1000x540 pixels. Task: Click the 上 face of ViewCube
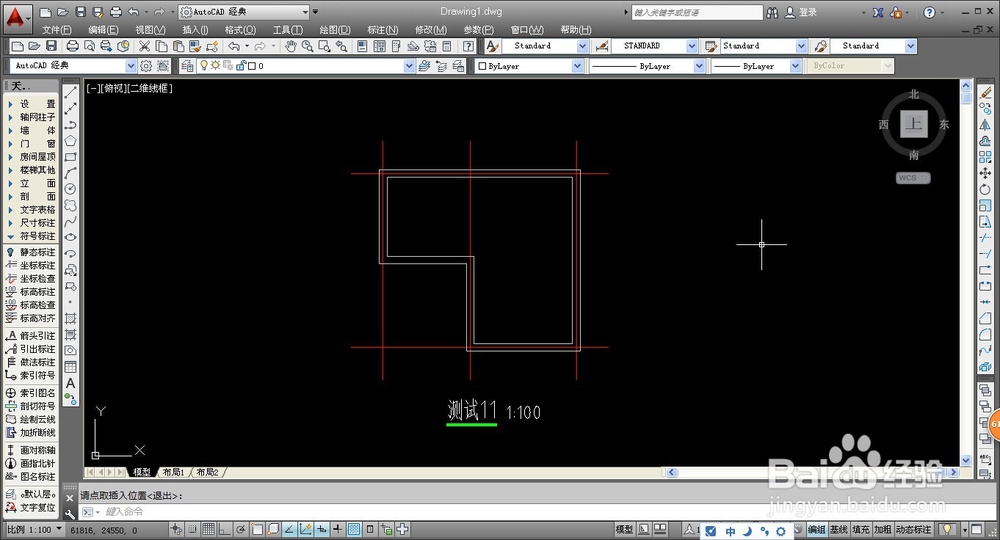coord(914,124)
